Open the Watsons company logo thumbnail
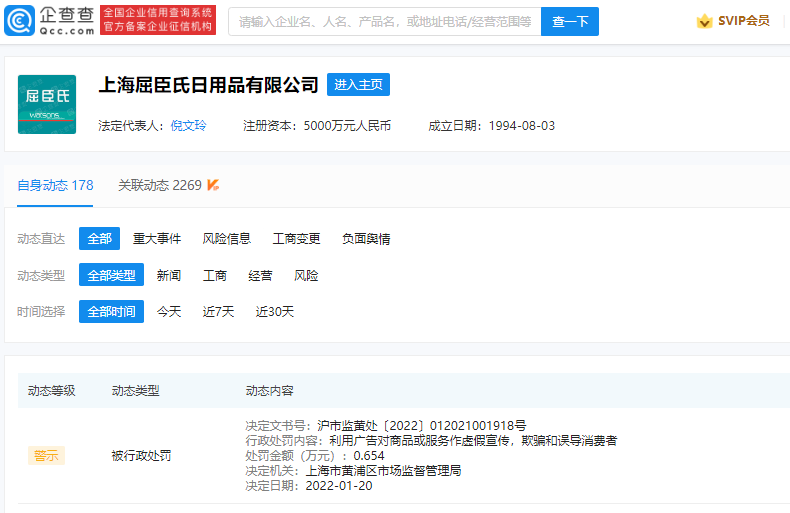The width and height of the screenshot is (790, 513). (x=47, y=104)
